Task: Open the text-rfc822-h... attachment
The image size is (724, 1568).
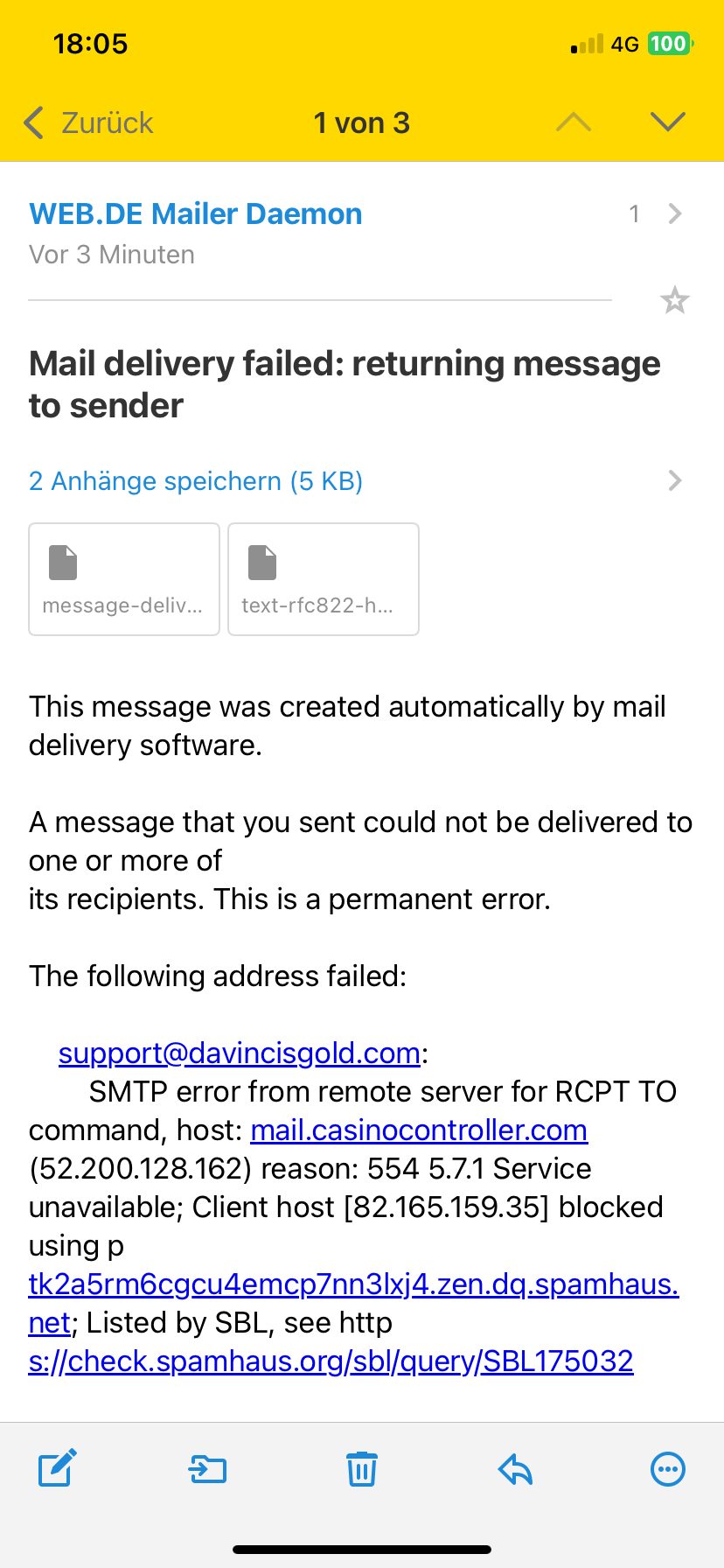Action: coord(324,579)
